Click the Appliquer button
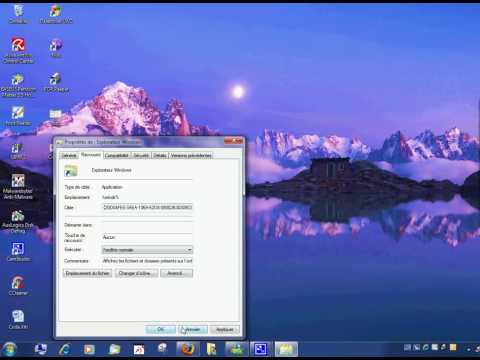This screenshot has width=480, height=360. pyautogui.click(x=225, y=329)
